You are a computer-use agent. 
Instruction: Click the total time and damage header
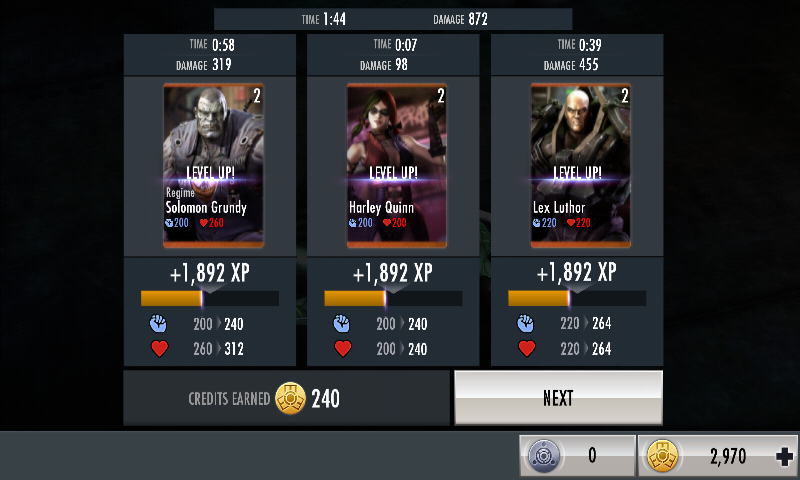[x=393, y=19]
